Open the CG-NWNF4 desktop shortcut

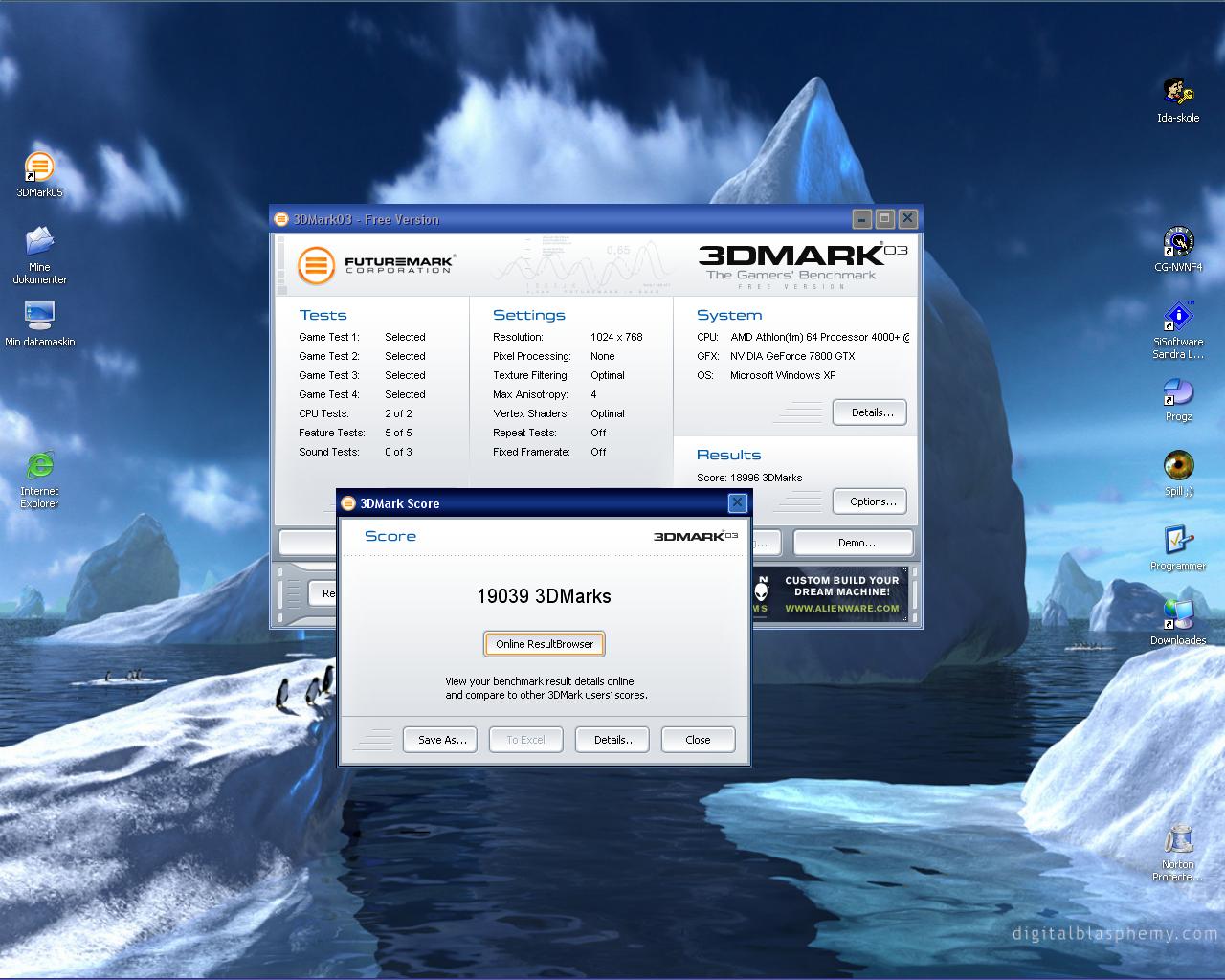(x=1178, y=242)
